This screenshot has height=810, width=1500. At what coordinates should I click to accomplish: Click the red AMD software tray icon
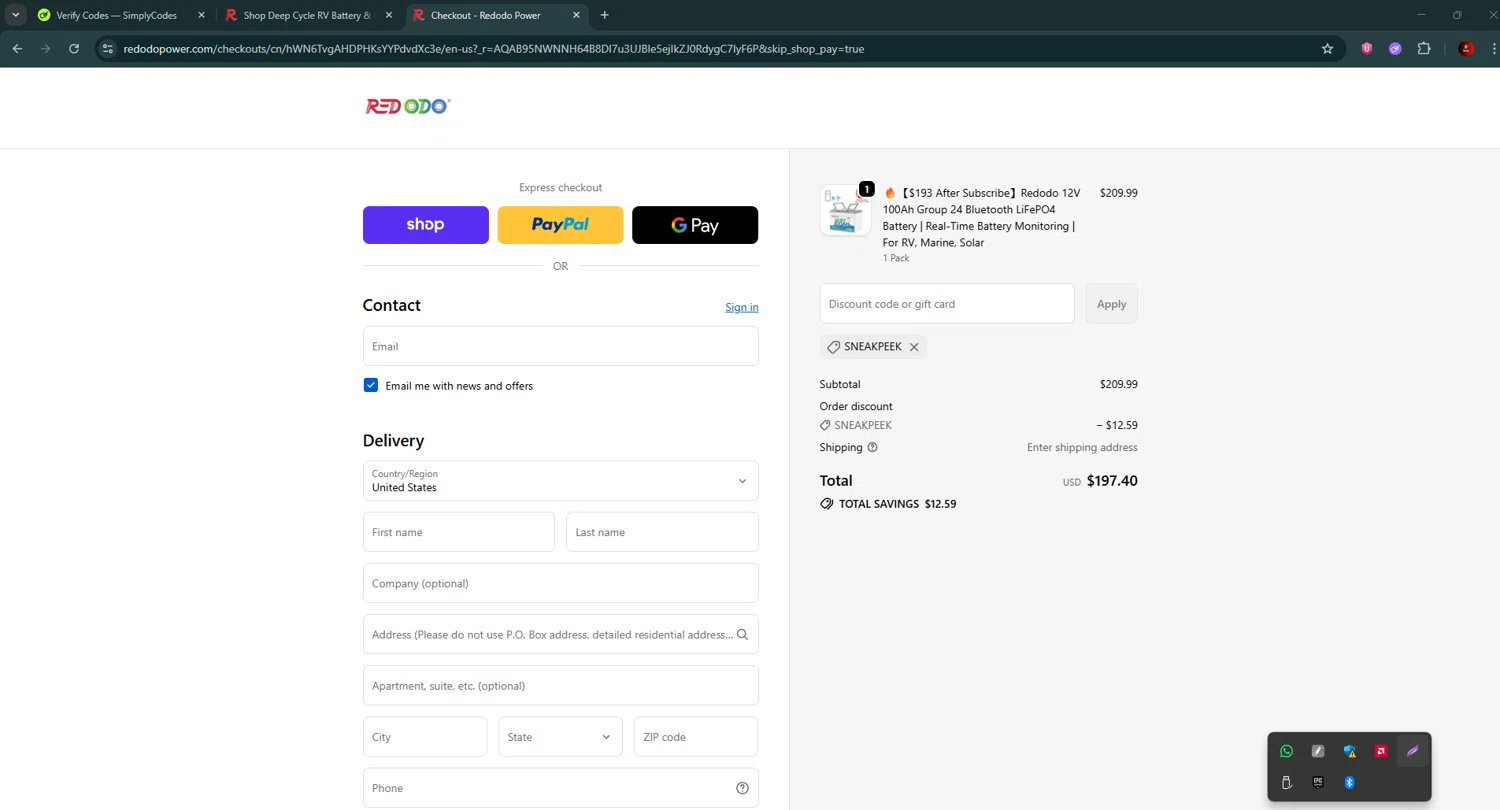point(1381,751)
